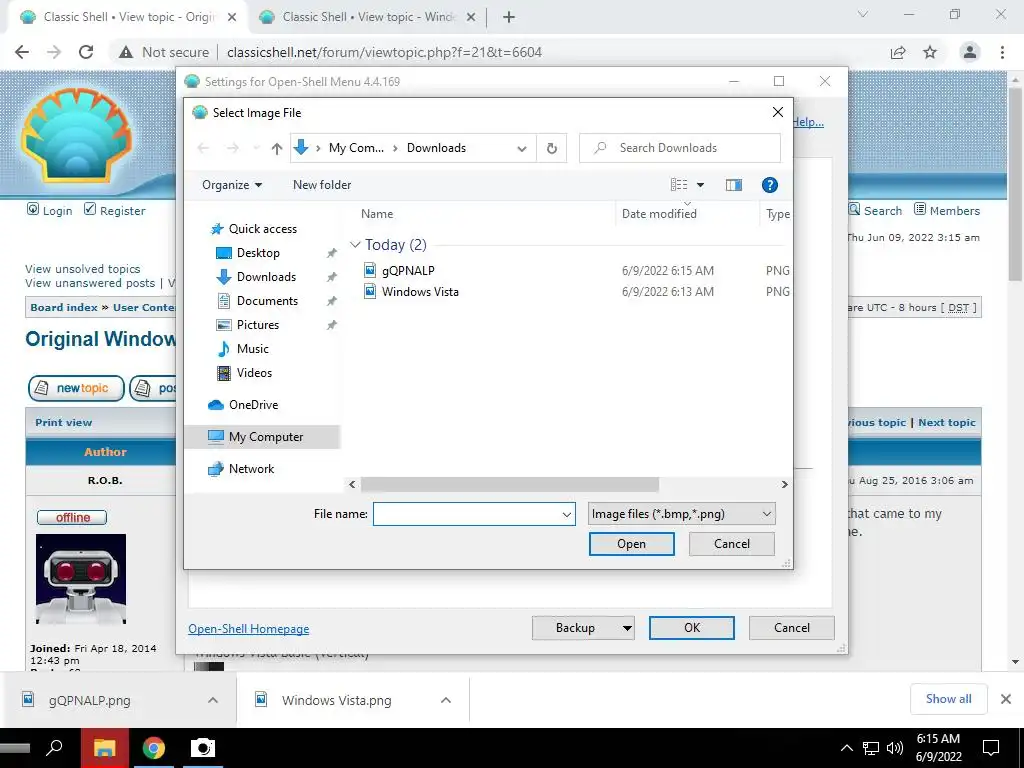Share this page icon in Chrome

point(898,52)
